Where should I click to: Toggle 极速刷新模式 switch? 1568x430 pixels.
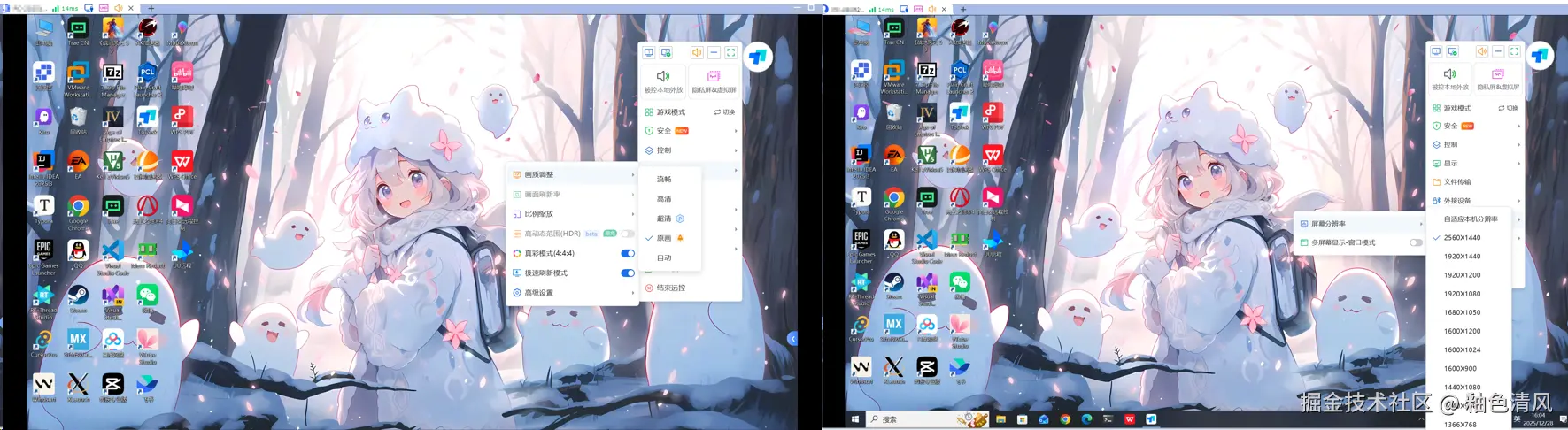(628, 273)
